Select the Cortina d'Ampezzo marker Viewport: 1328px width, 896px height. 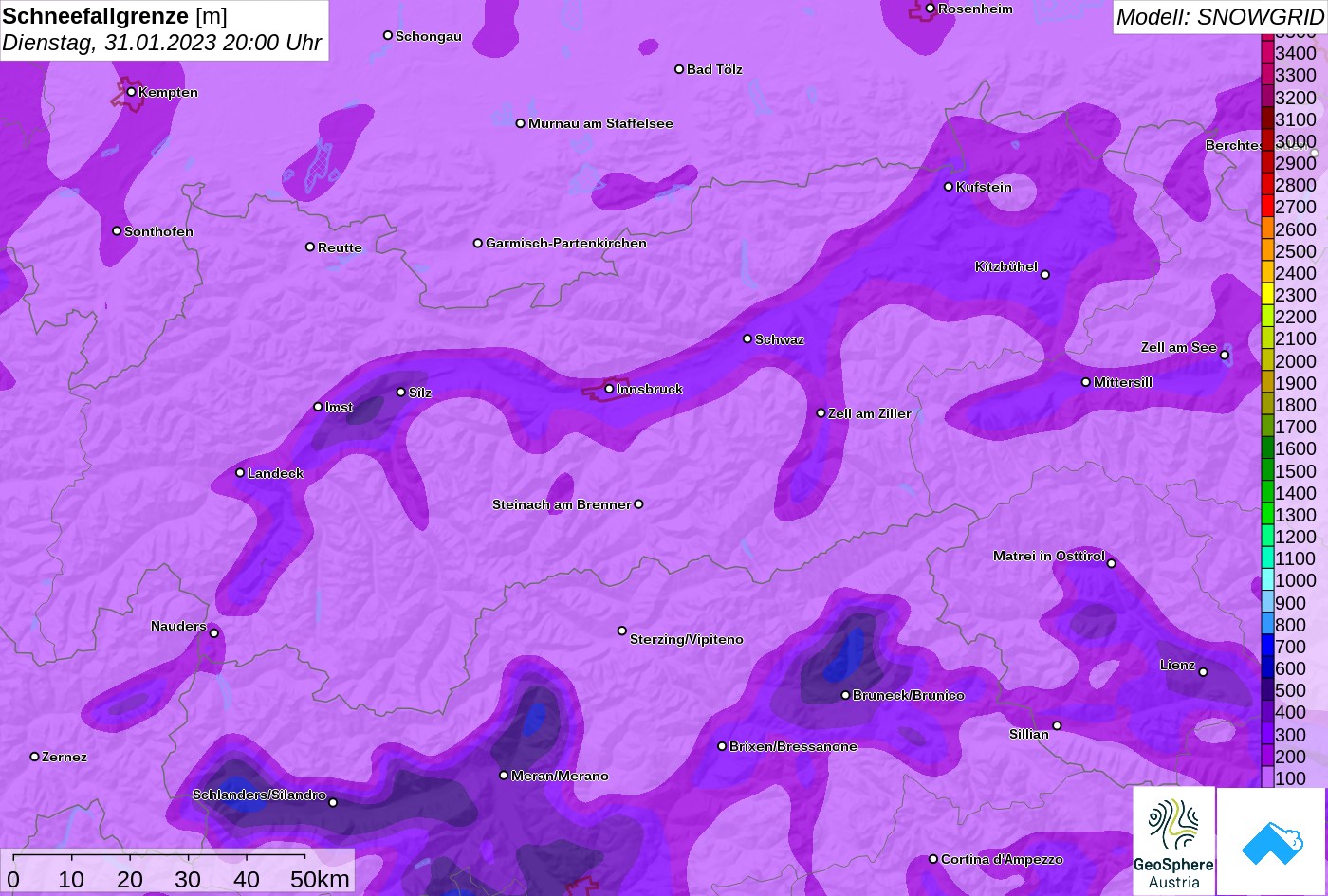[x=933, y=859]
